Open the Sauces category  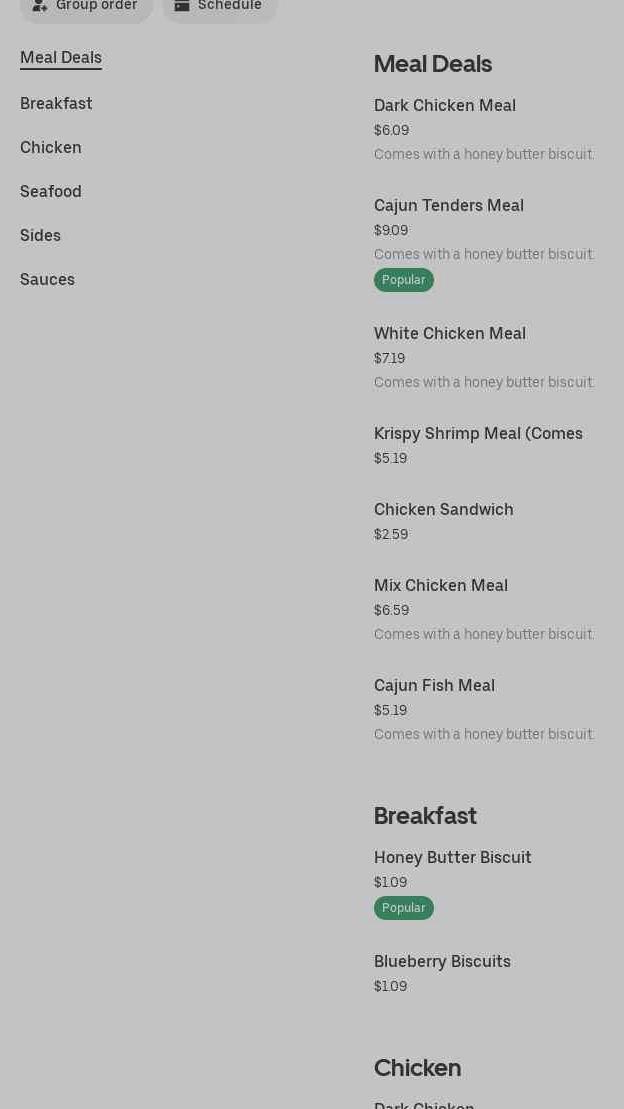coord(48,280)
